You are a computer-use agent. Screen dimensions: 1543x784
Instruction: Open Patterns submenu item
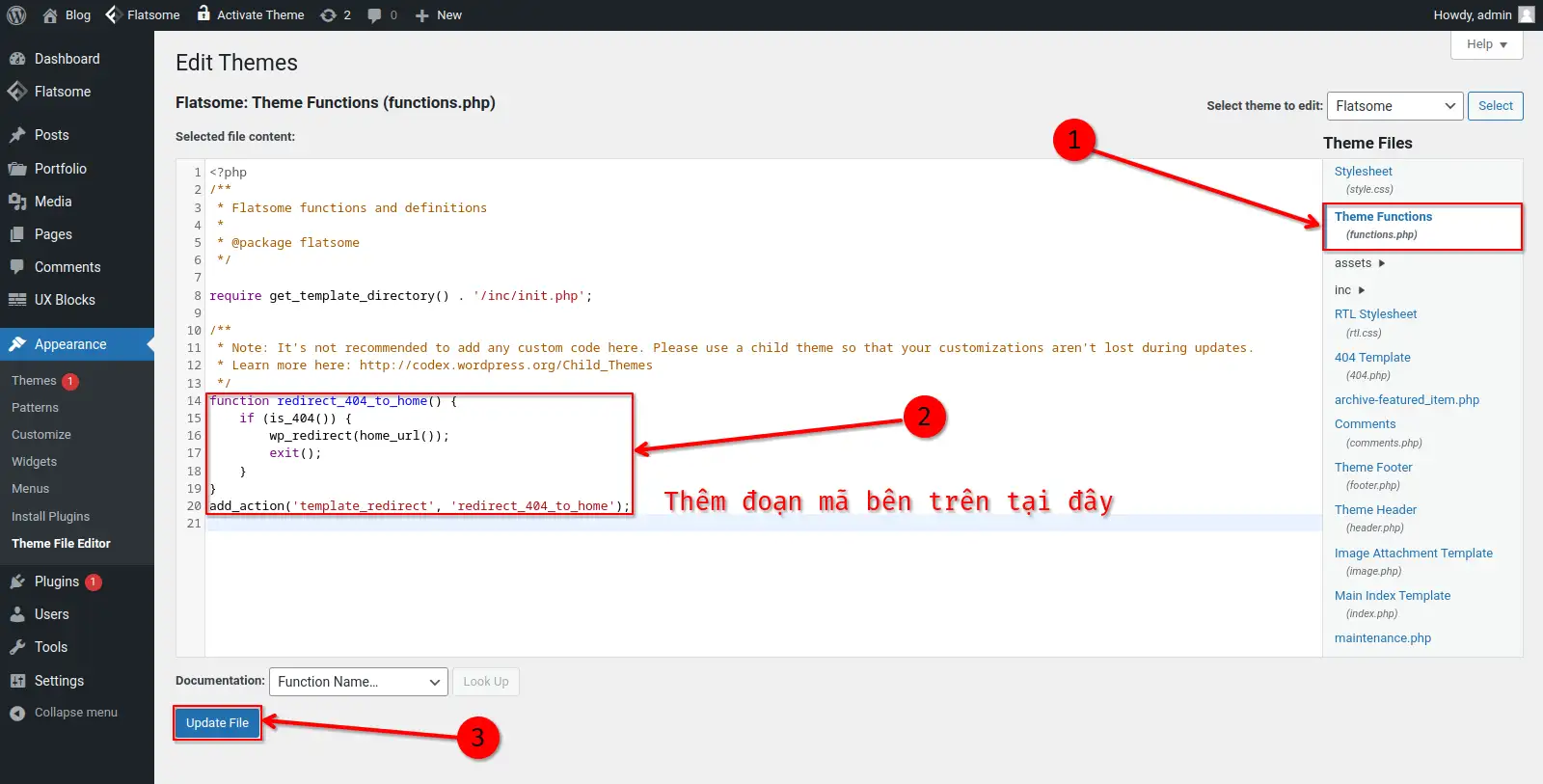coord(35,408)
